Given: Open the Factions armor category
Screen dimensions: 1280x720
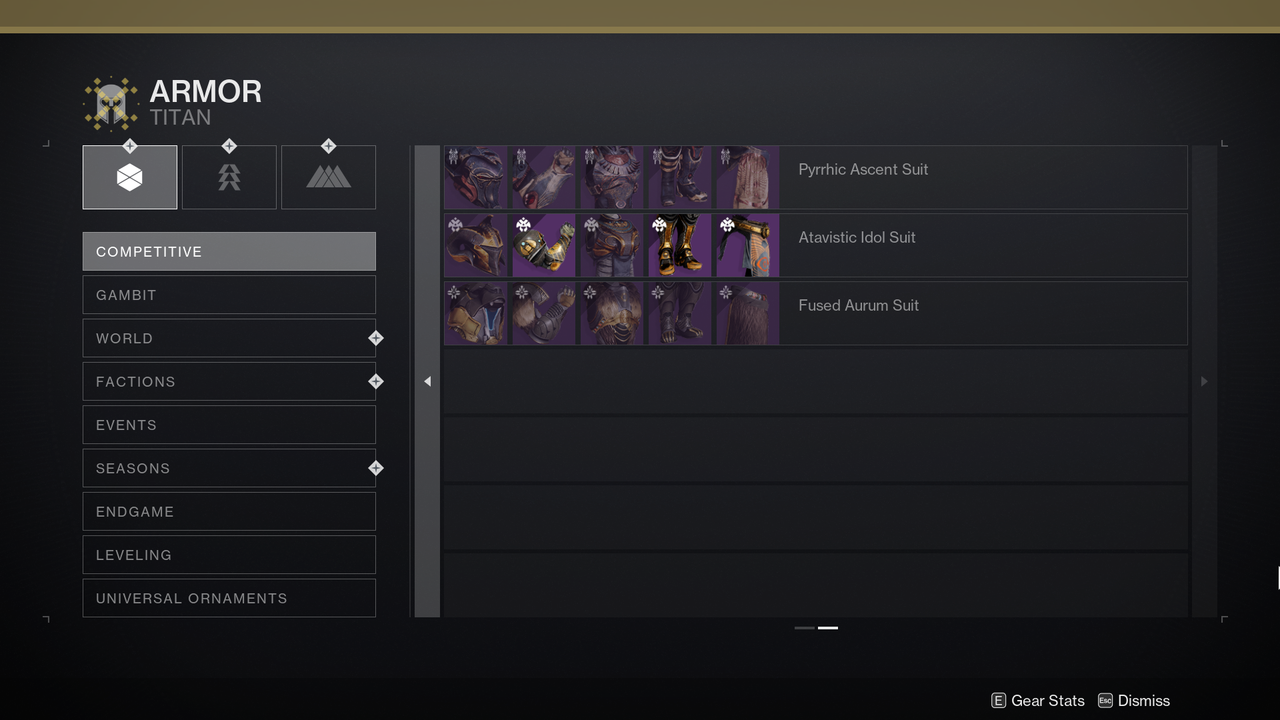Looking at the screenshot, I should click(x=229, y=382).
